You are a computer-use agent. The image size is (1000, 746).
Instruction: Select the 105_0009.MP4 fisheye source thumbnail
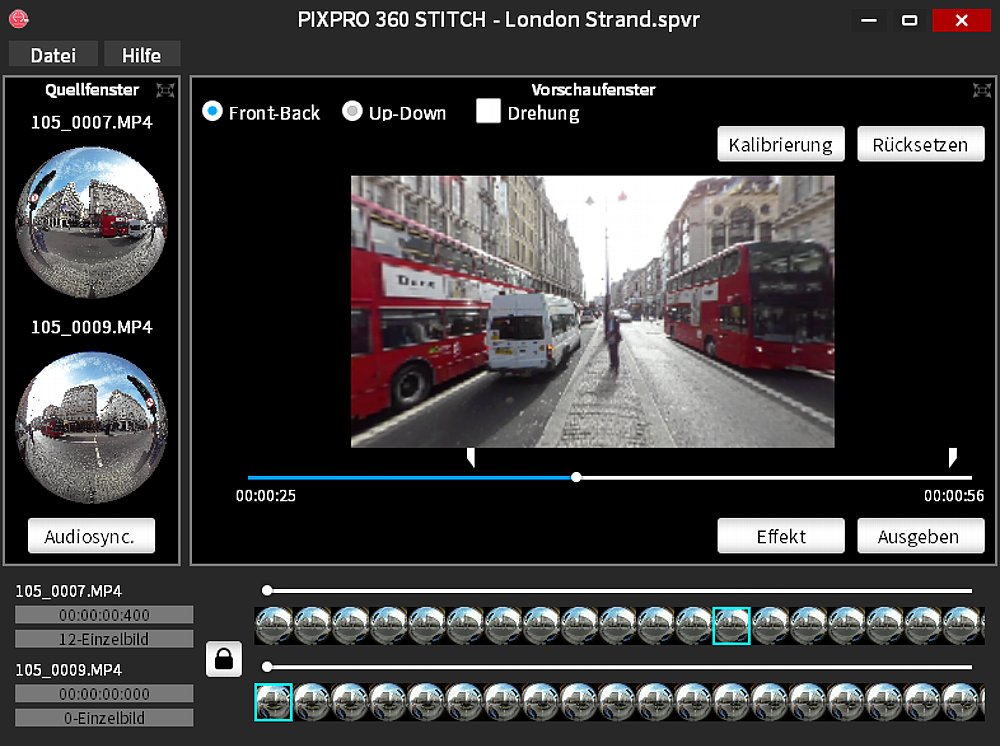[92, 427]
